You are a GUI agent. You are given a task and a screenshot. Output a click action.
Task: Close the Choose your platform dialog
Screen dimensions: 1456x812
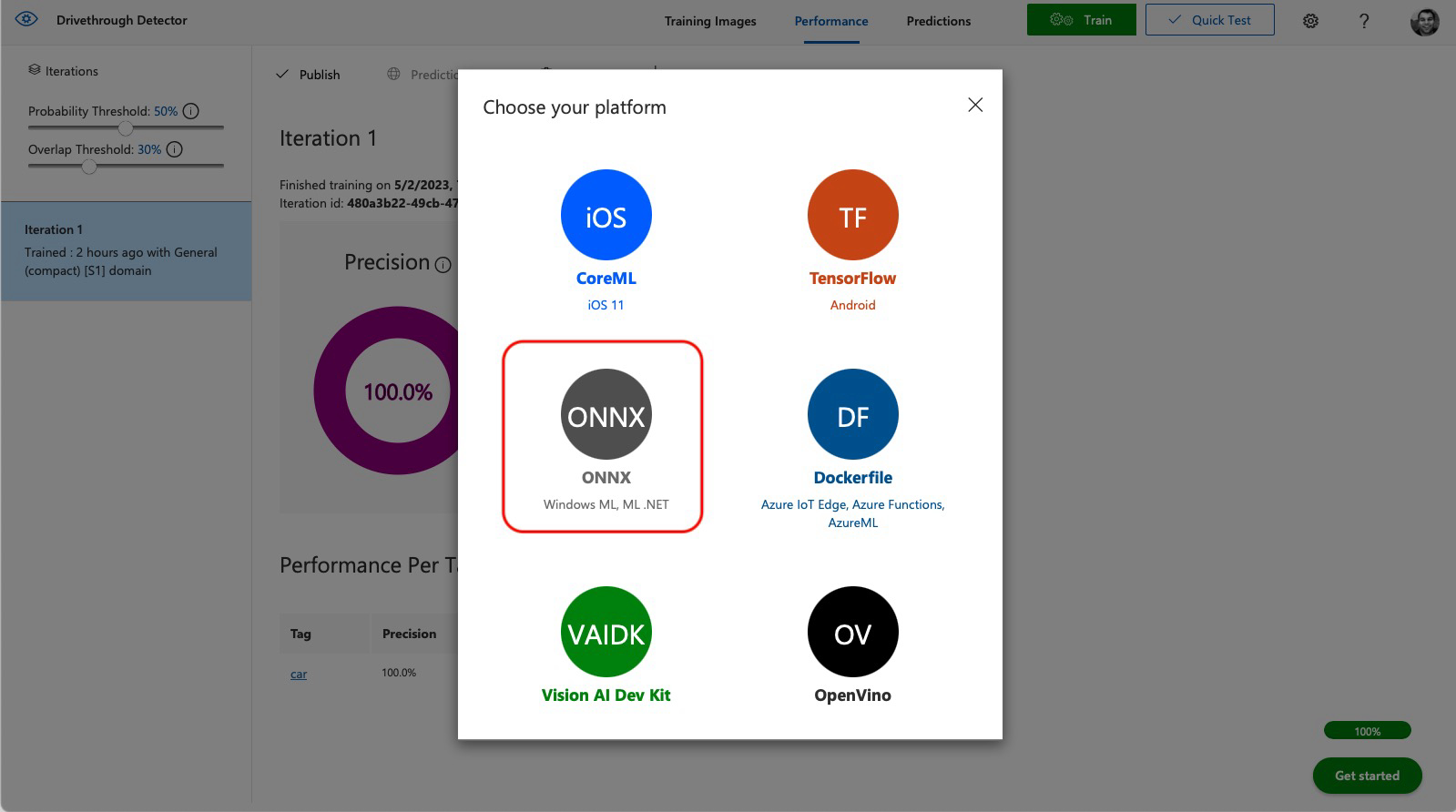pos(975,105)
